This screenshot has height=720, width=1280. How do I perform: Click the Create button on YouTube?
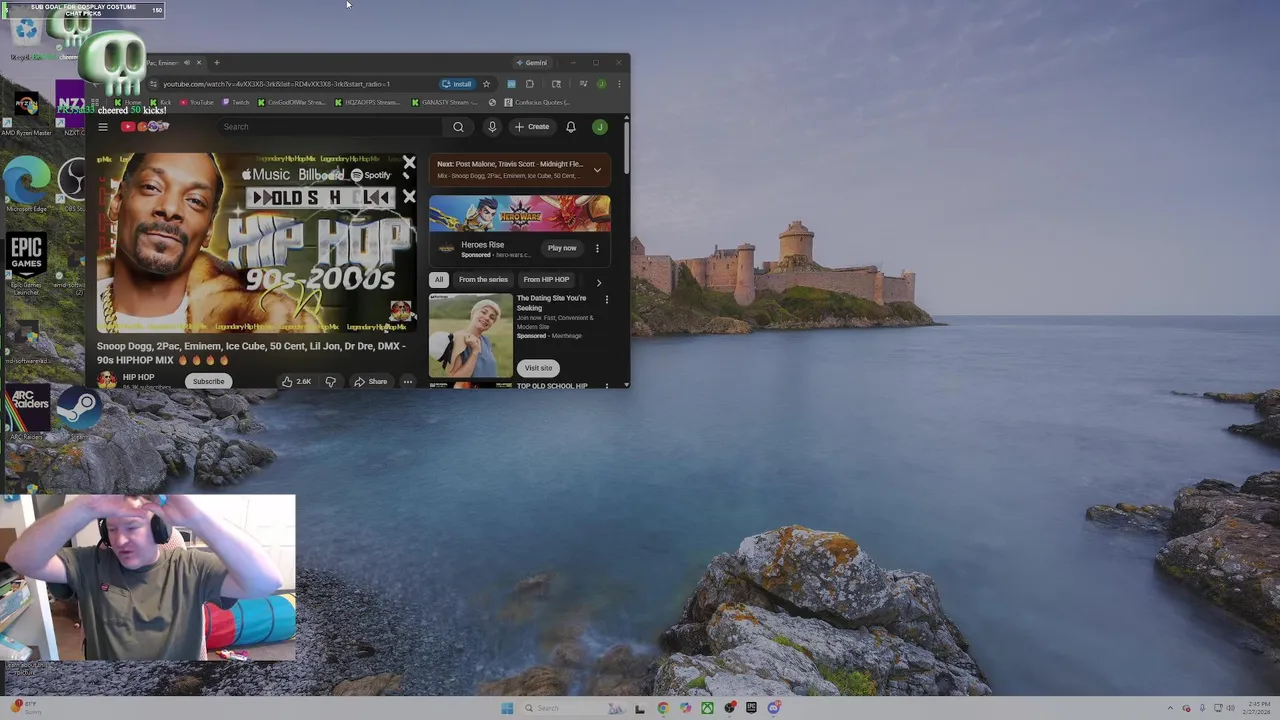[532, 127]
